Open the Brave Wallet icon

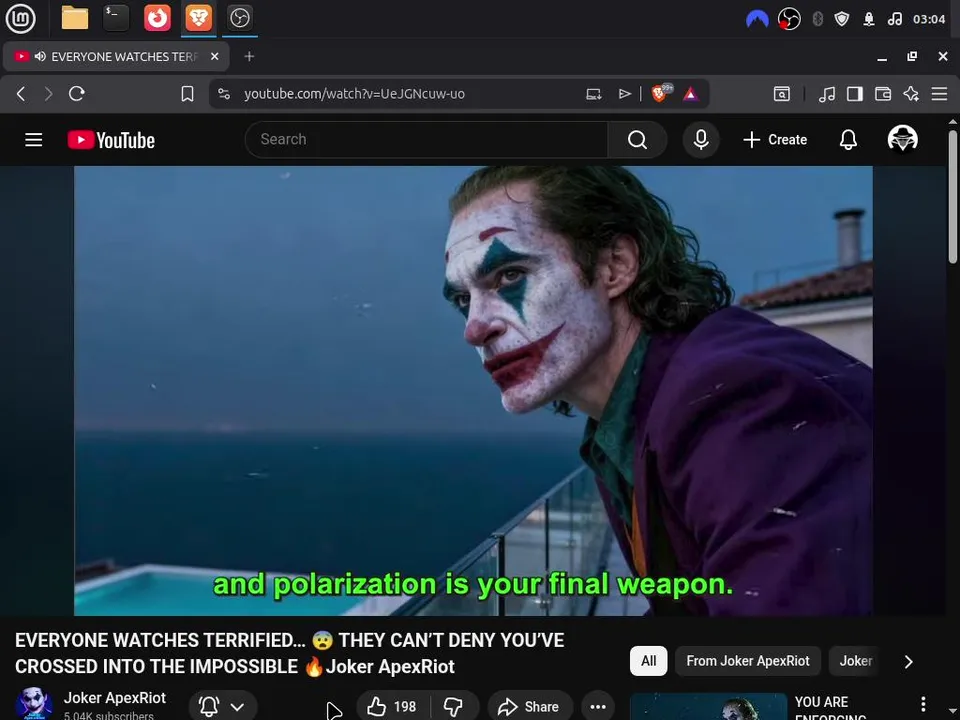883,94
